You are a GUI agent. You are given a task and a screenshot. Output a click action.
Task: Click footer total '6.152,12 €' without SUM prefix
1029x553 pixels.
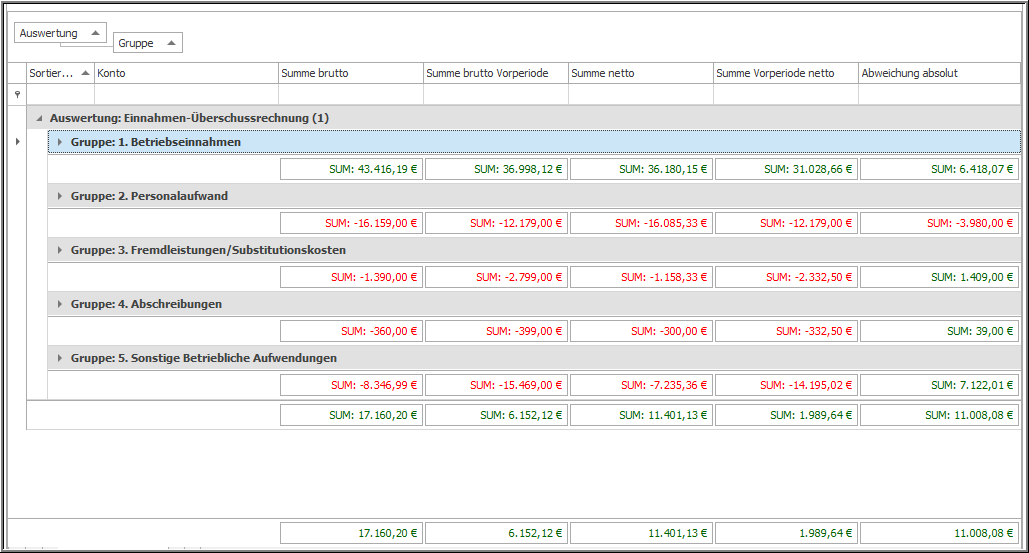[x=535, y=533]
